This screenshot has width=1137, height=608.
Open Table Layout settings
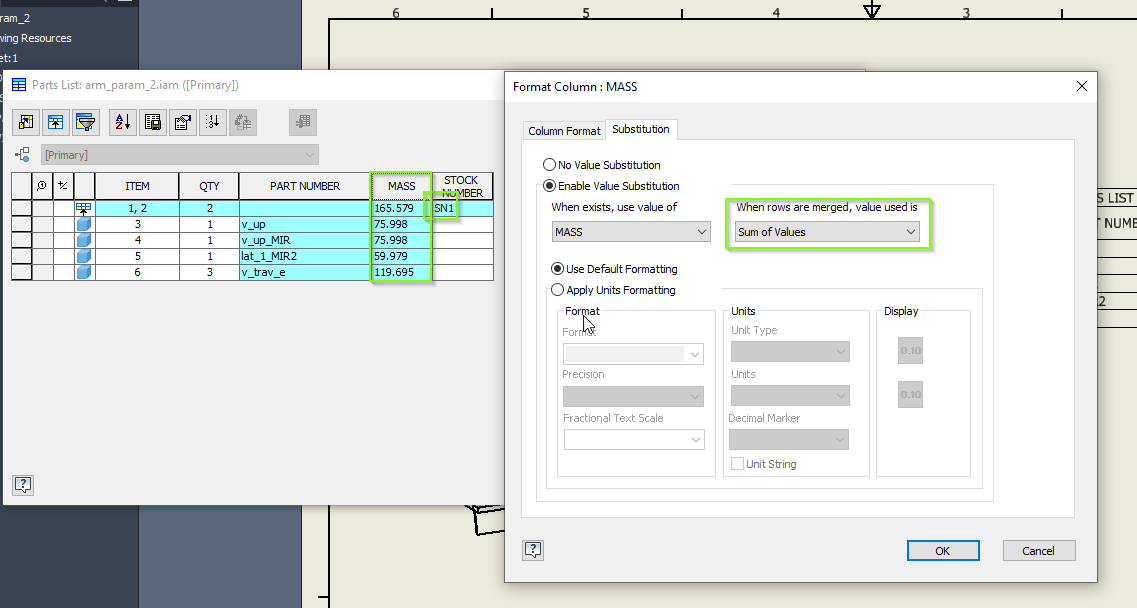[x=182, y=122]
